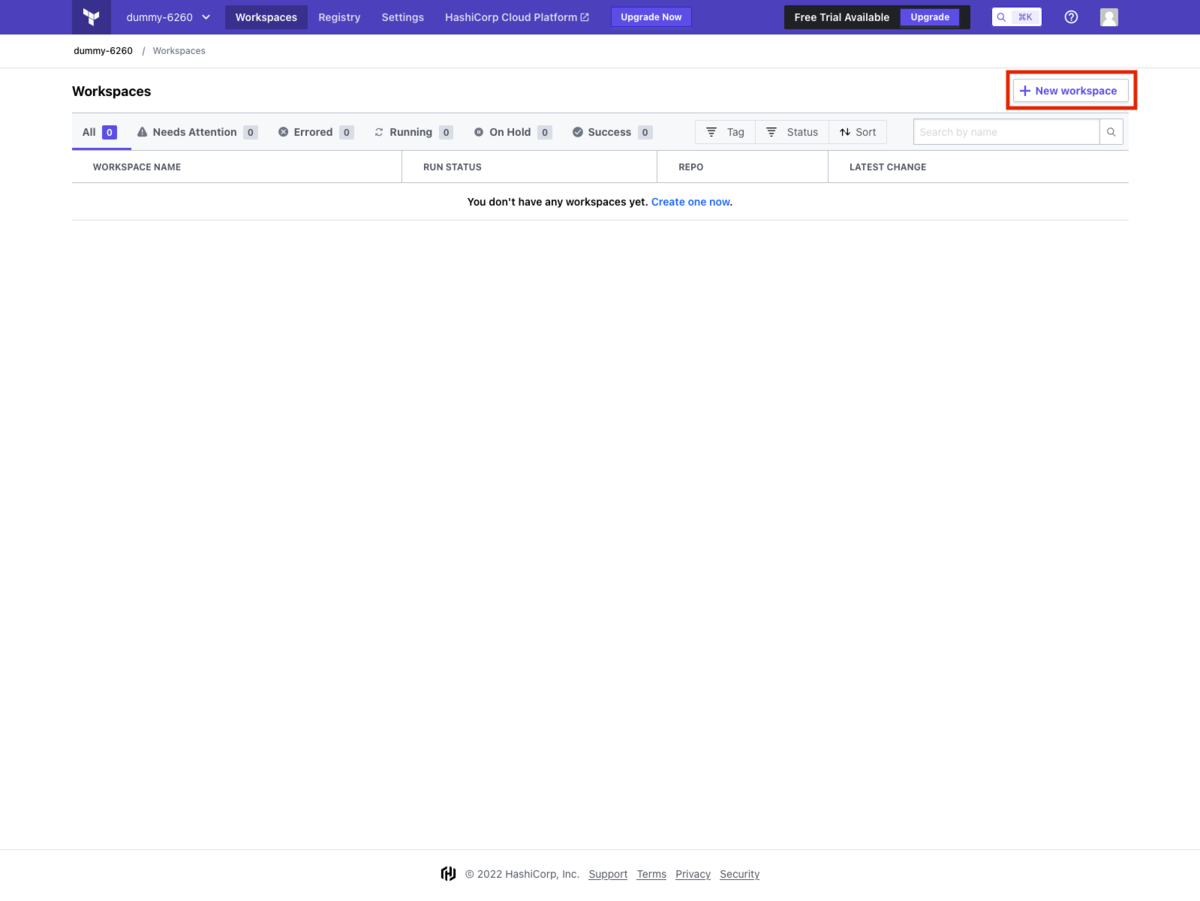
Task: Open the user avatar menu
Action: pos(1109,17)
